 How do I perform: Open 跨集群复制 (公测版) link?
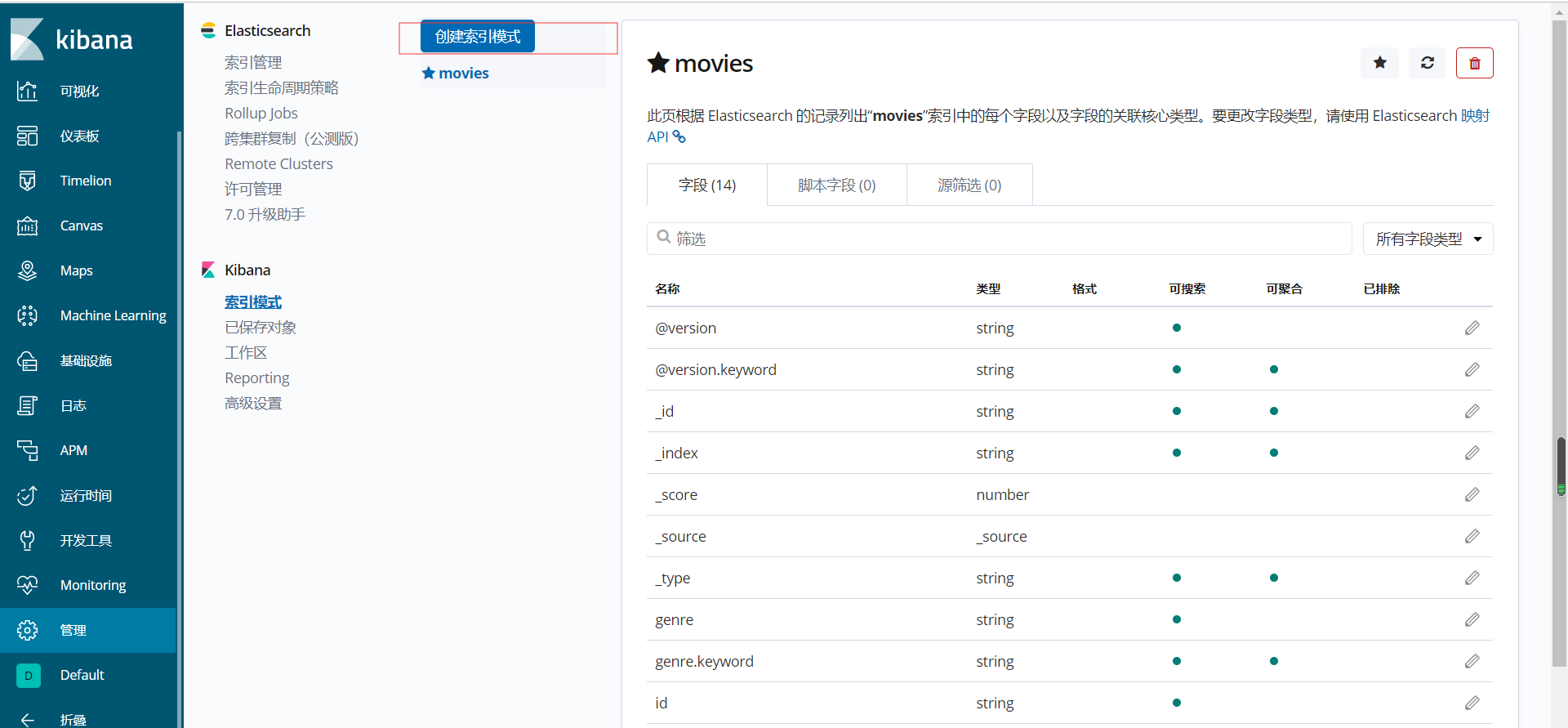[292, 138]
